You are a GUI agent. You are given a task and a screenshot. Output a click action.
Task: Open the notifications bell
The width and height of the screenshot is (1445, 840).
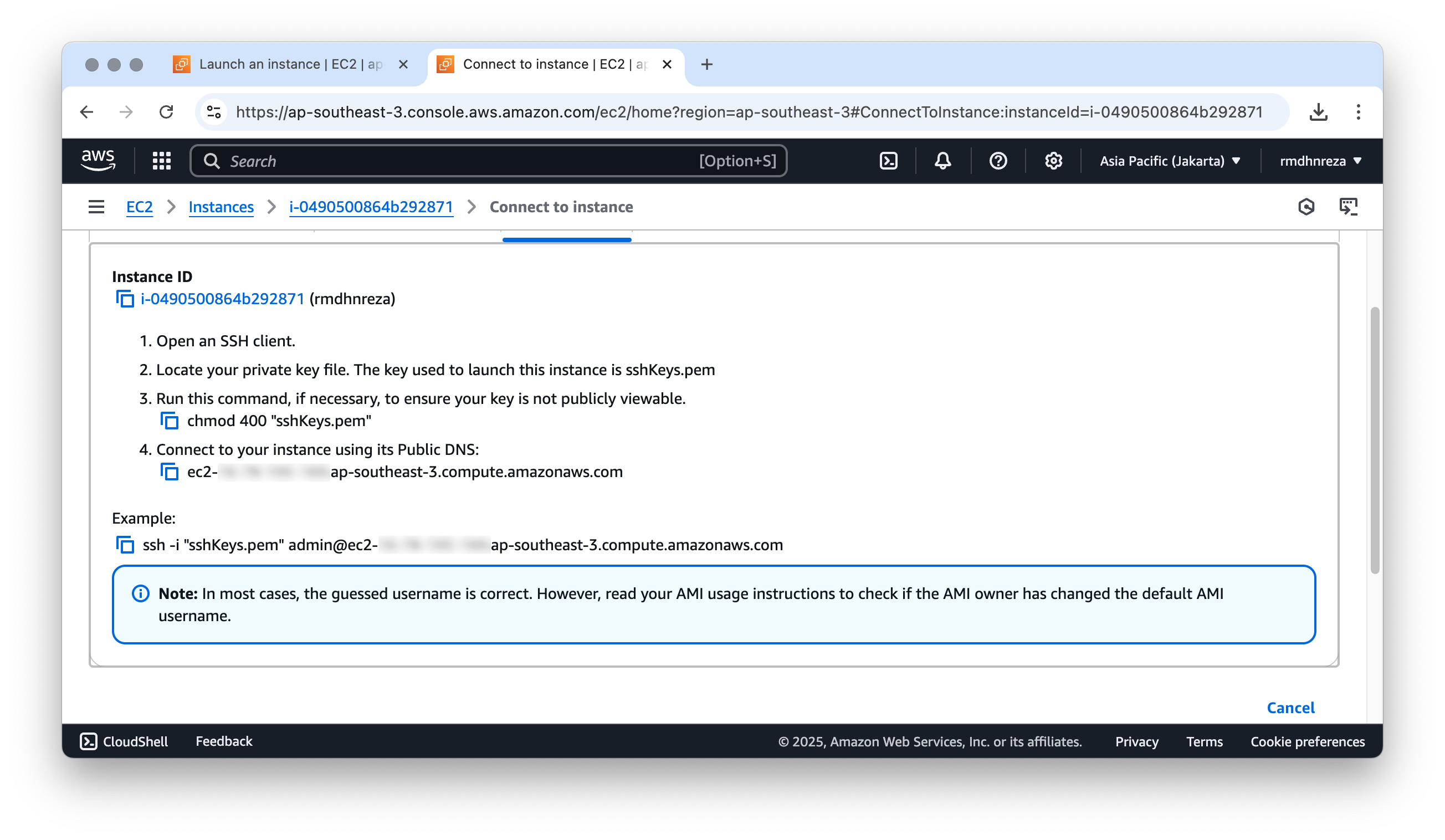(942, 161)
